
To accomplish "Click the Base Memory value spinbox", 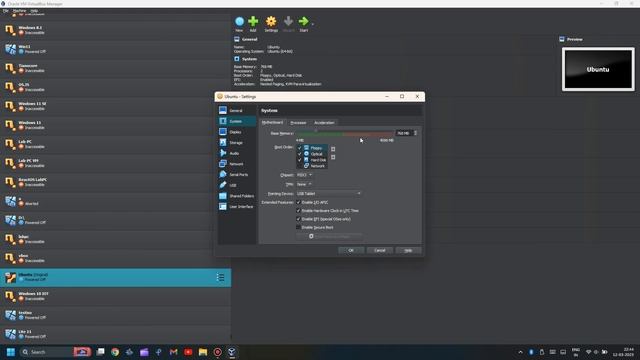I will (x=404, y=133).
